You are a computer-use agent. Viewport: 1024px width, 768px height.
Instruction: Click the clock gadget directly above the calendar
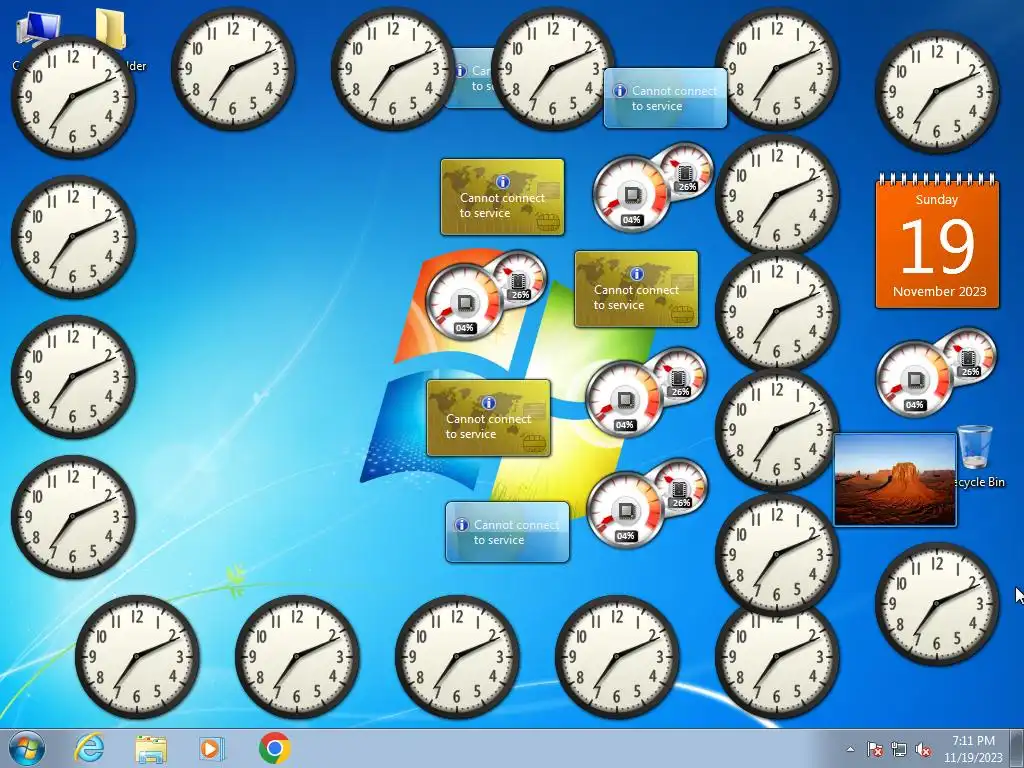937,92
